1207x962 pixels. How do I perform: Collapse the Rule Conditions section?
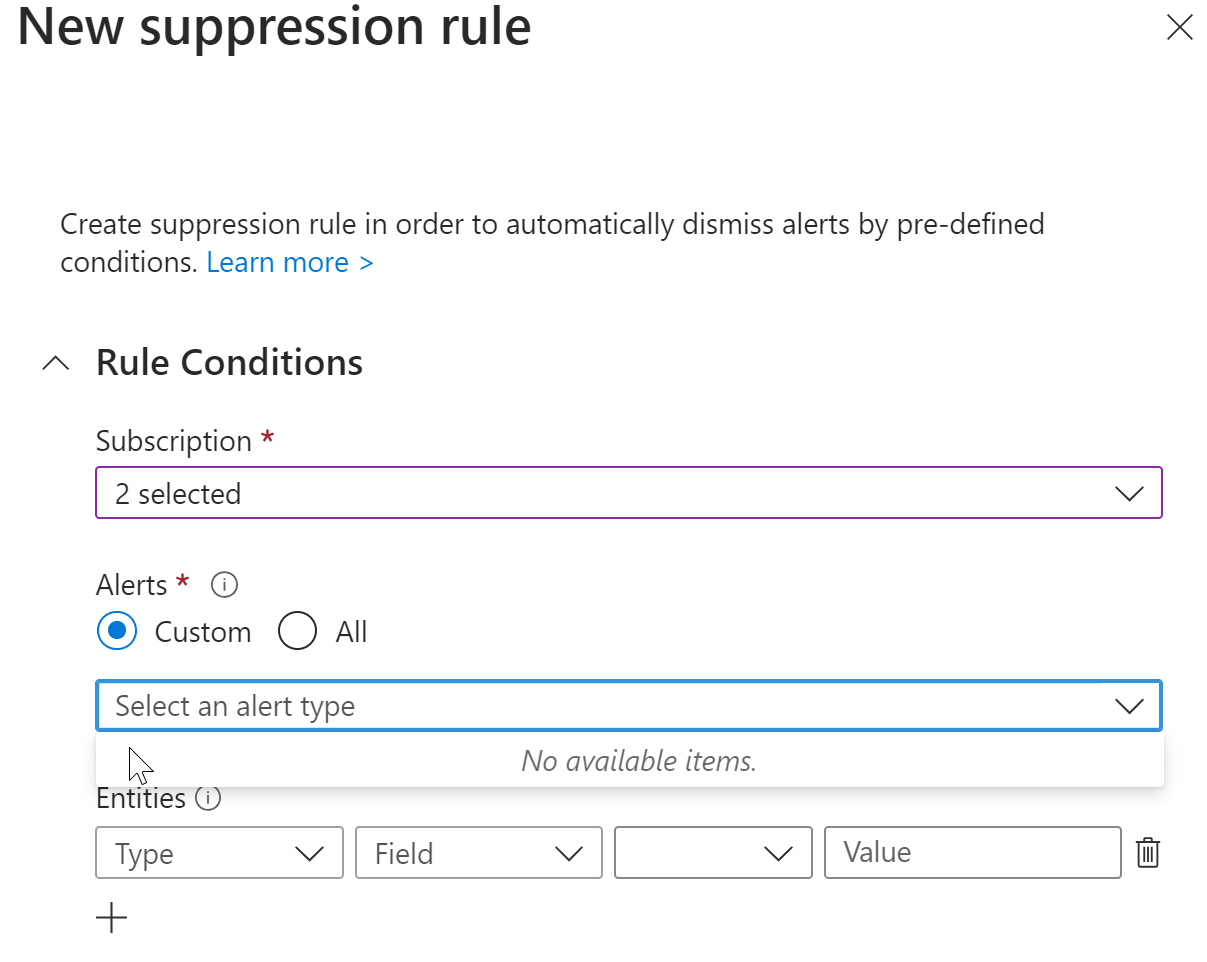point(55,362)
